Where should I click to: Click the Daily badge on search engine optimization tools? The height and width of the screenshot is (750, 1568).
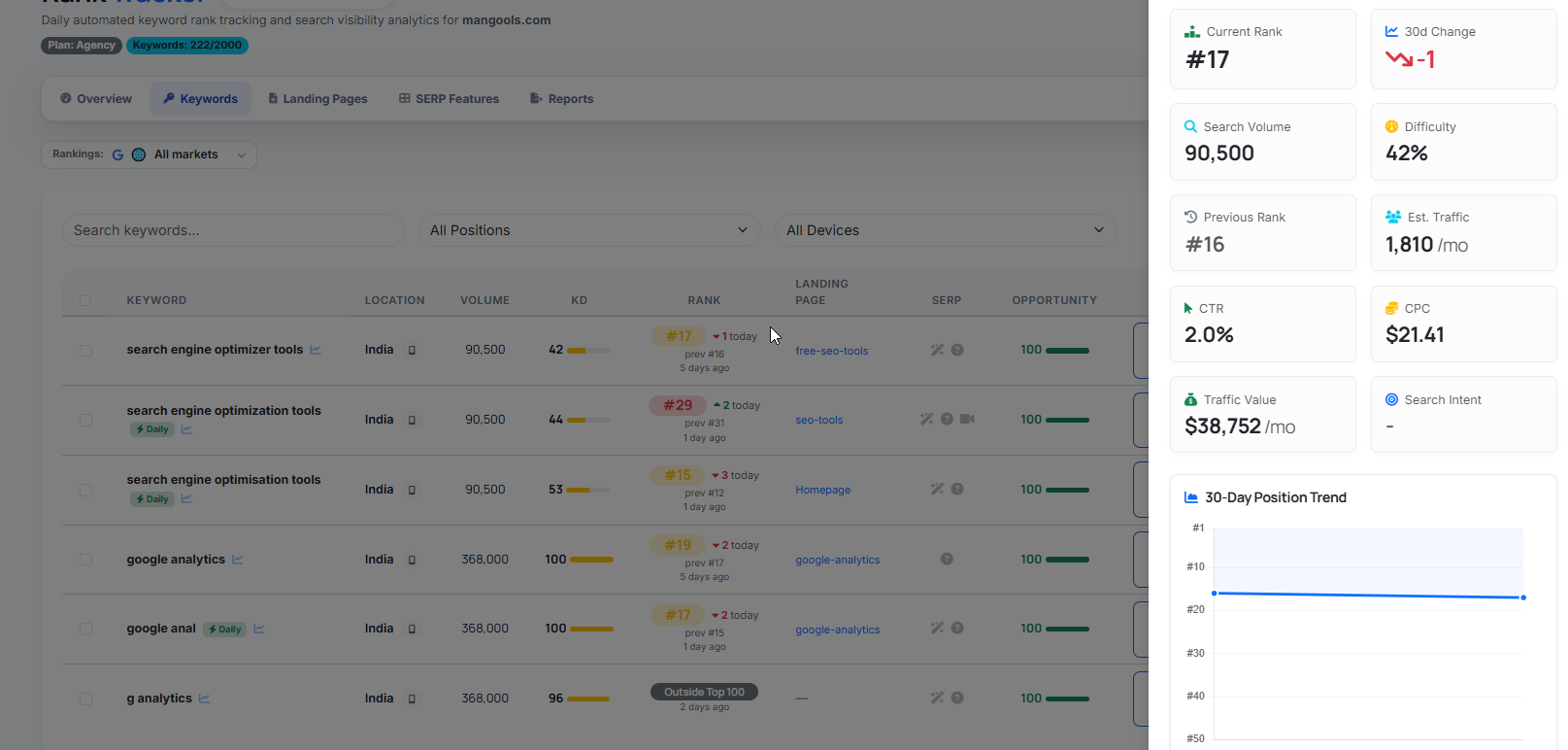[152, 429]
